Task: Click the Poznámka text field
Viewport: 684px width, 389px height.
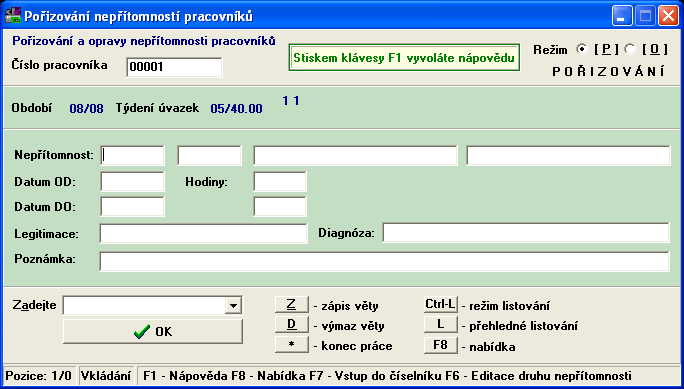Action: (x=384, y=261)
